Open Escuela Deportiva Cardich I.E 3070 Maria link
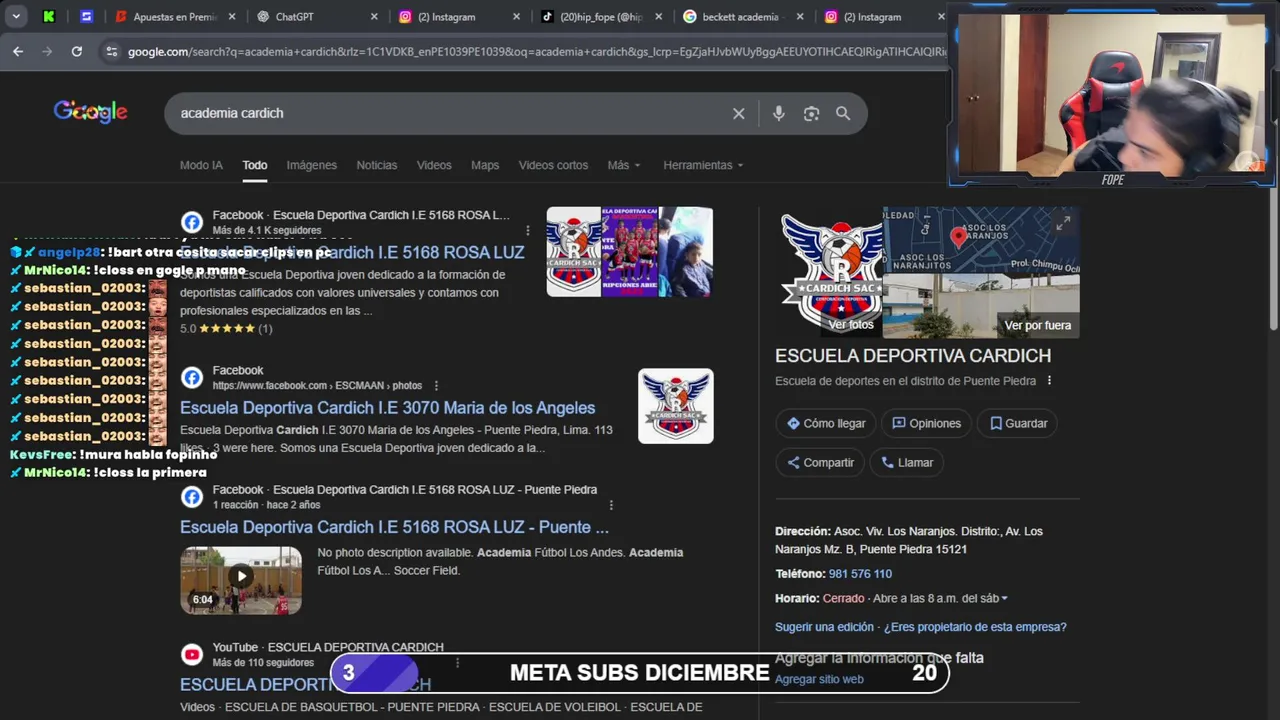 tap(387, 408)
